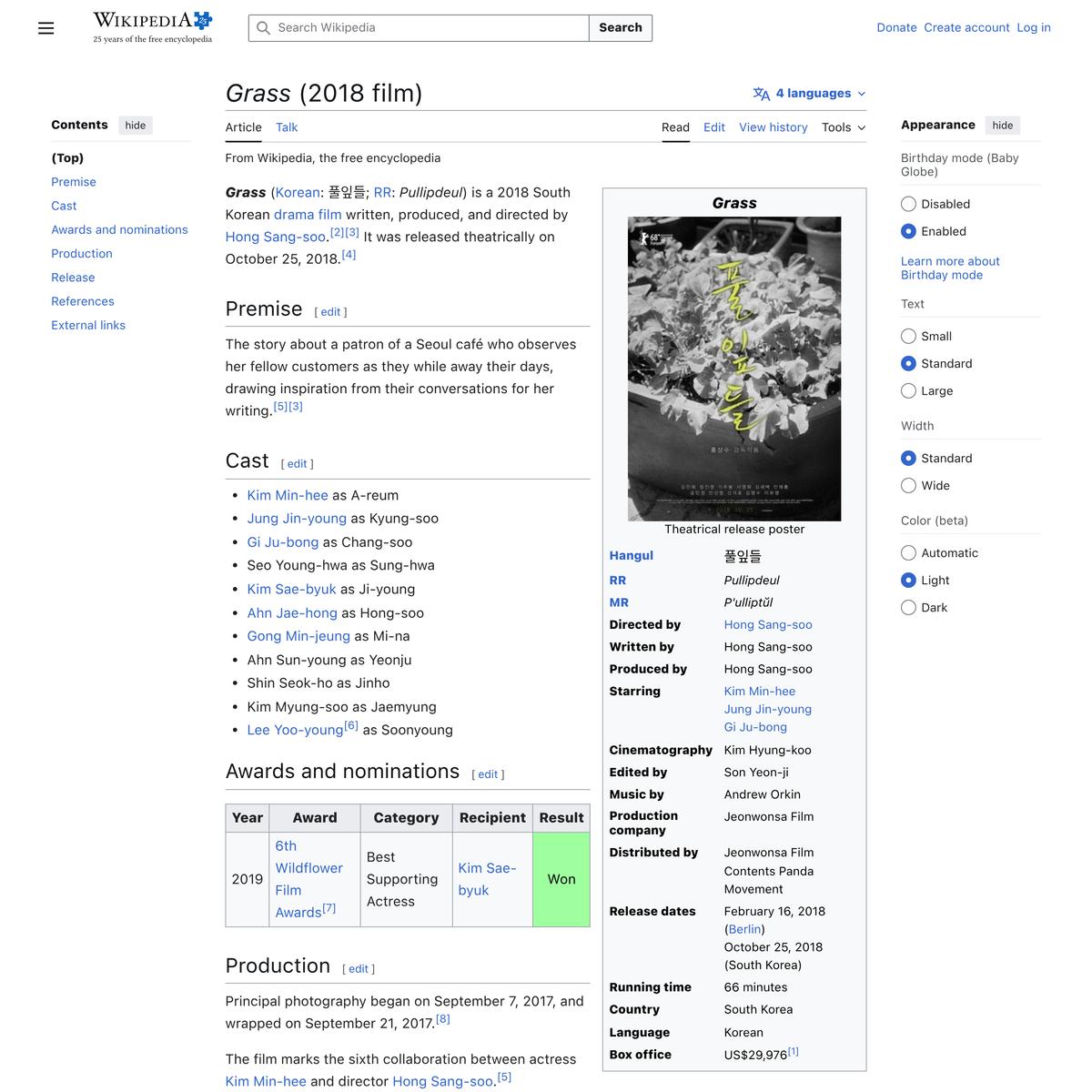Image resolution: width=1092 pixels, height=1092 pixels.
Task: Click the language translation icon
Action: [761, 94]
